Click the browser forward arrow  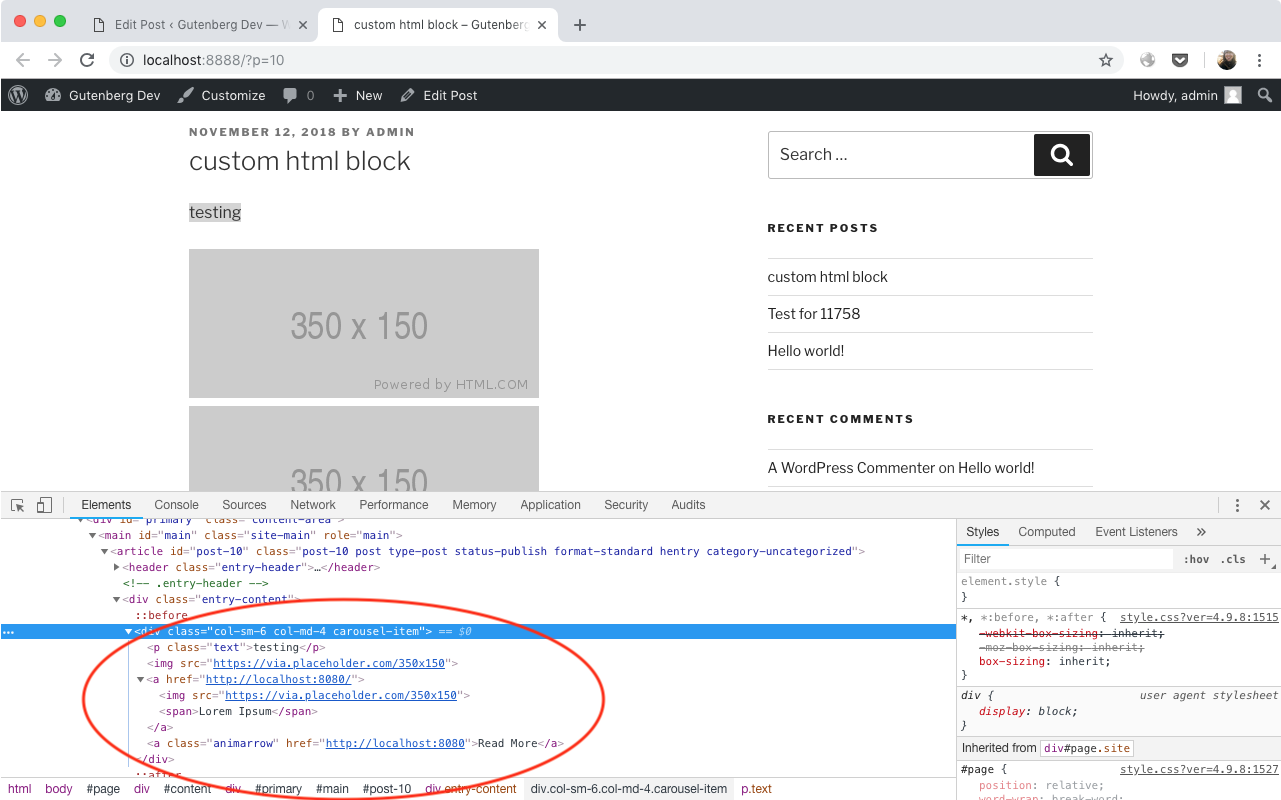point(55,60)
